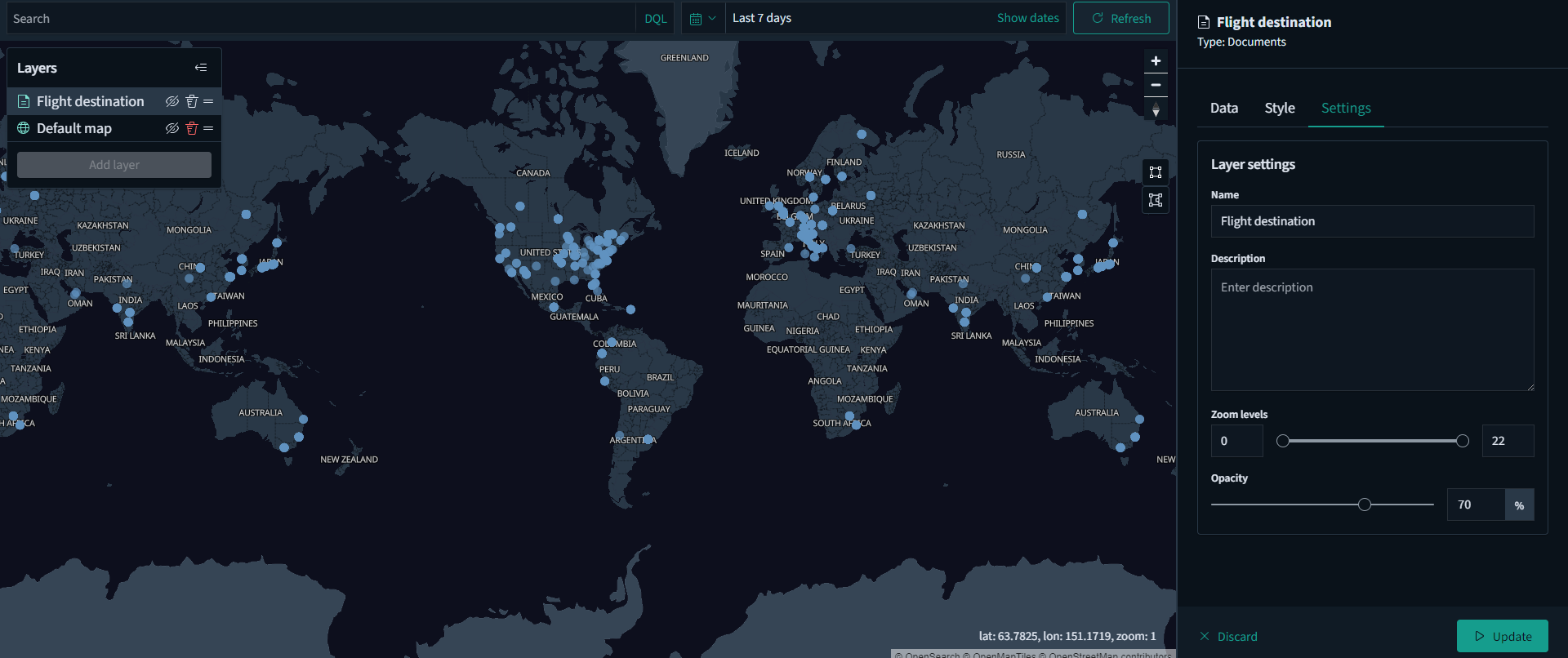Select the draw bounding box tool
This screenshot has width=1568, height=658.
point(1156,172)
